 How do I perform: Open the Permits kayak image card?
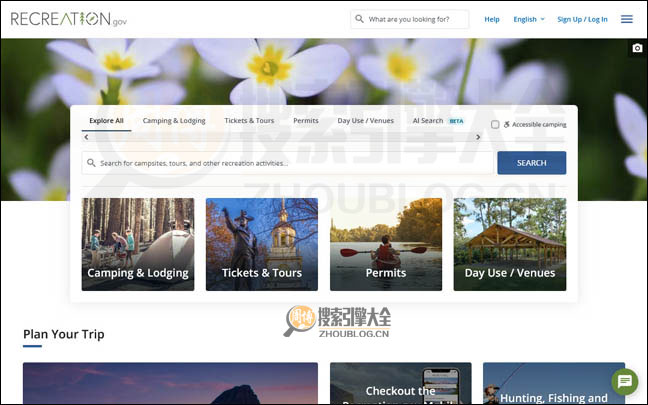(386, 244)
